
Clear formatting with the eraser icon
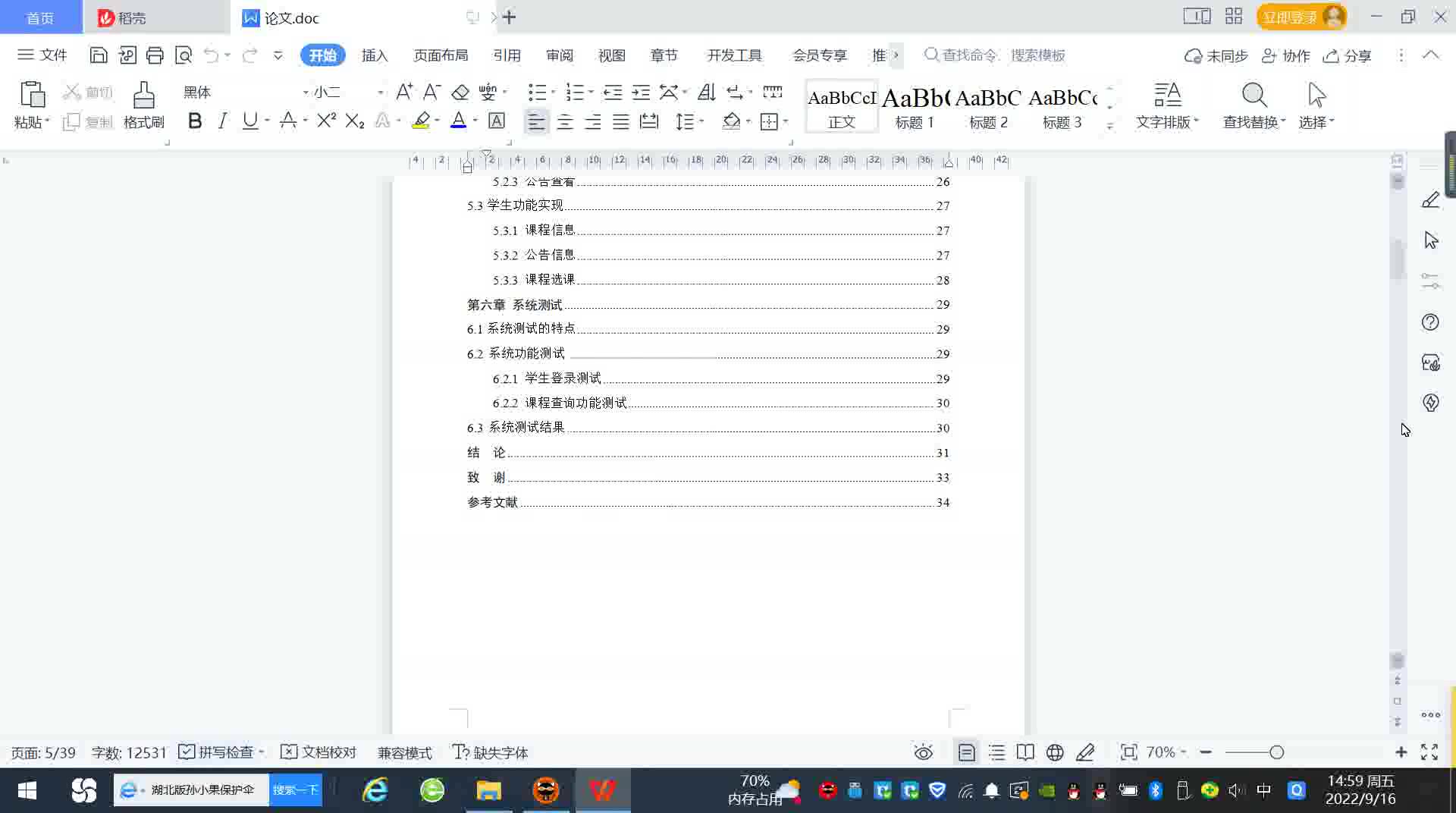pyautogui.click(x=460, y=92)
